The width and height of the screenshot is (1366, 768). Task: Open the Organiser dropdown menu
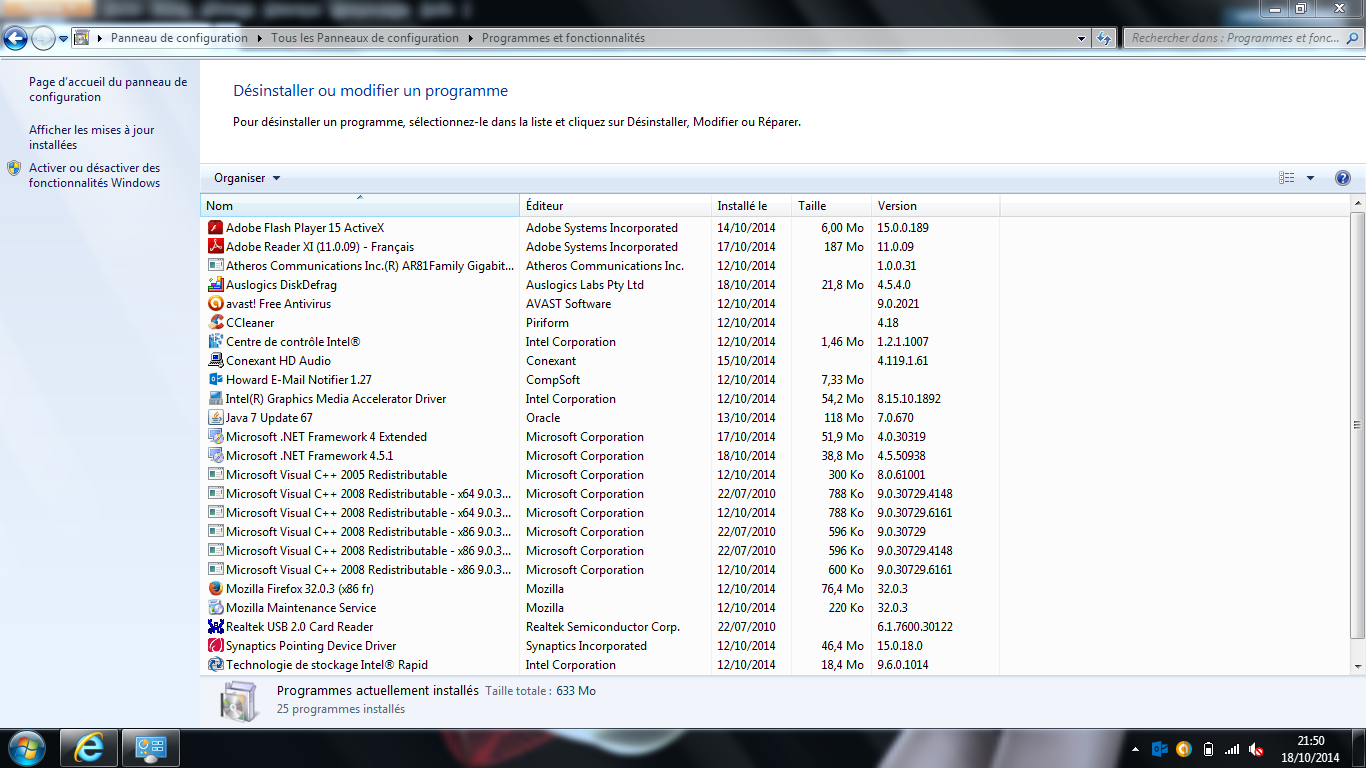pos(247,178)
